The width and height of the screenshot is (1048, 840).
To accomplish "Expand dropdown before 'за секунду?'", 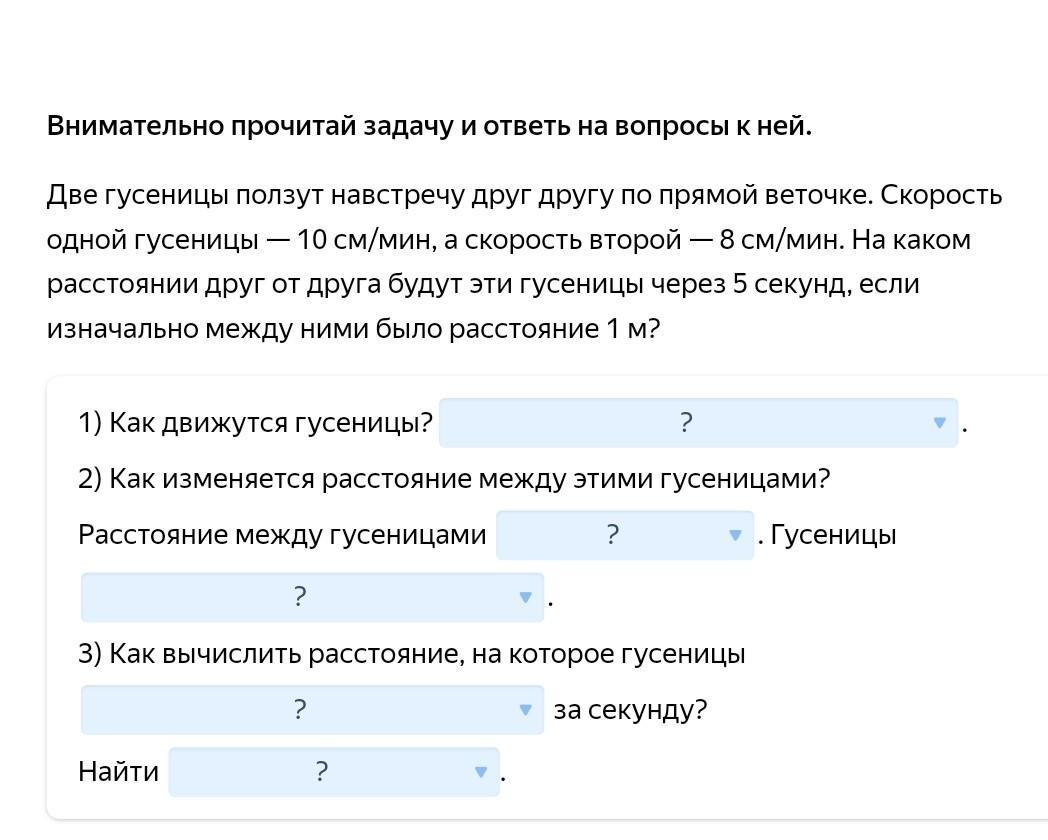I will 312,710.
